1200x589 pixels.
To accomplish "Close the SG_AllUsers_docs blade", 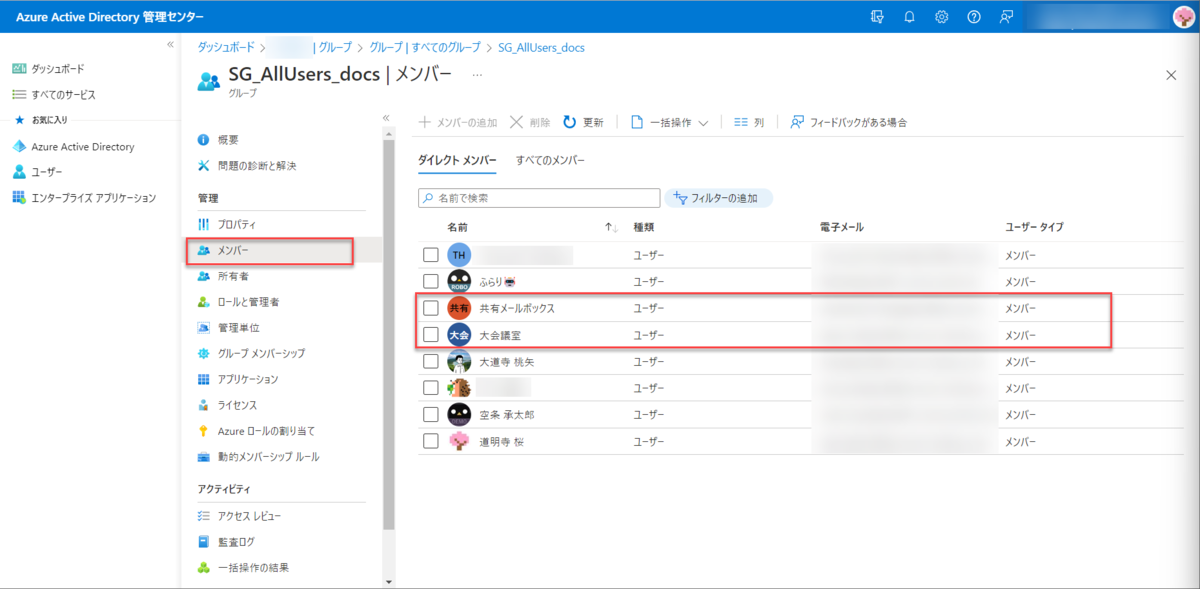I will coord(1171,75).
